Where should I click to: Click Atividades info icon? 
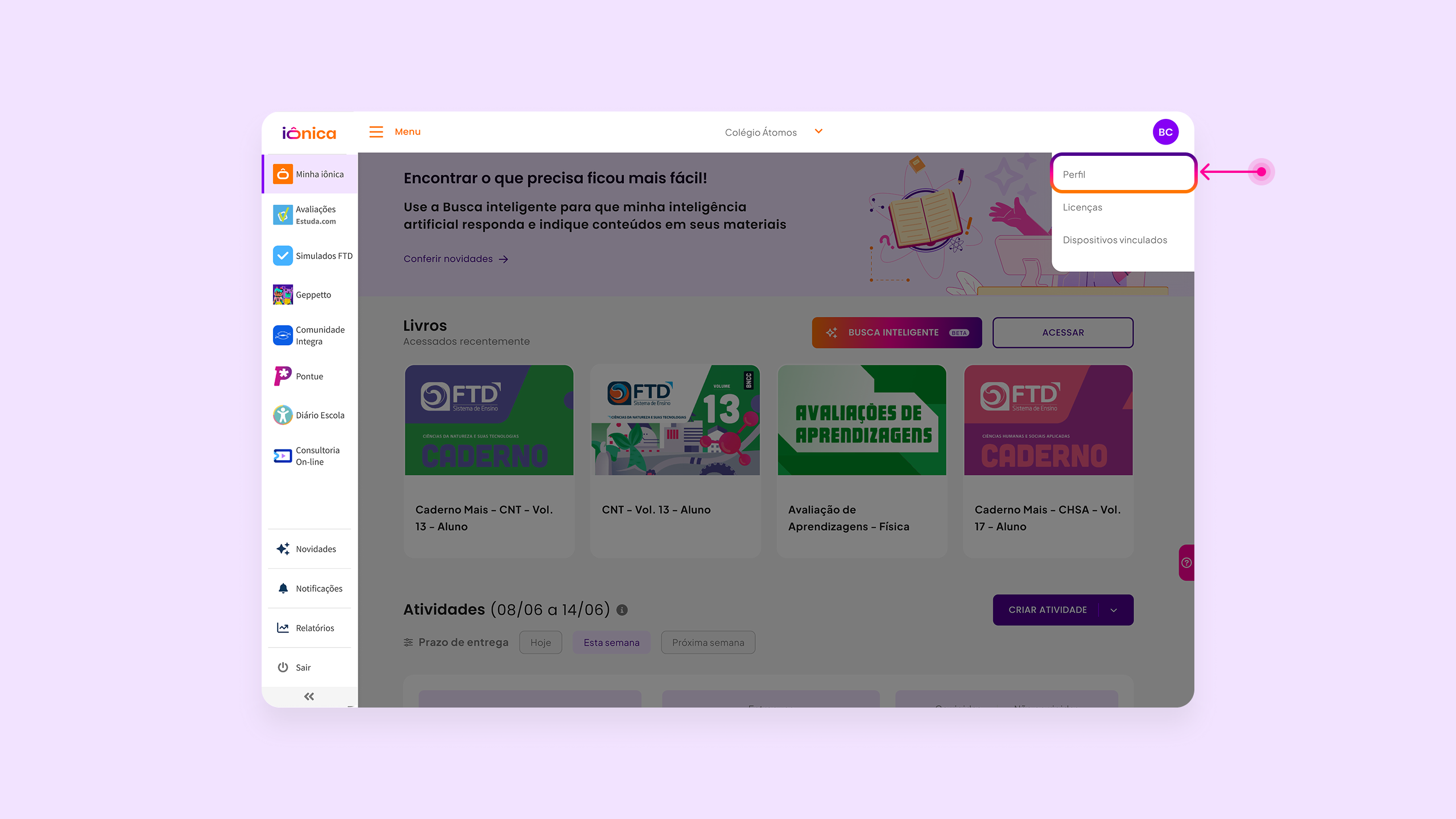[622, 610]
